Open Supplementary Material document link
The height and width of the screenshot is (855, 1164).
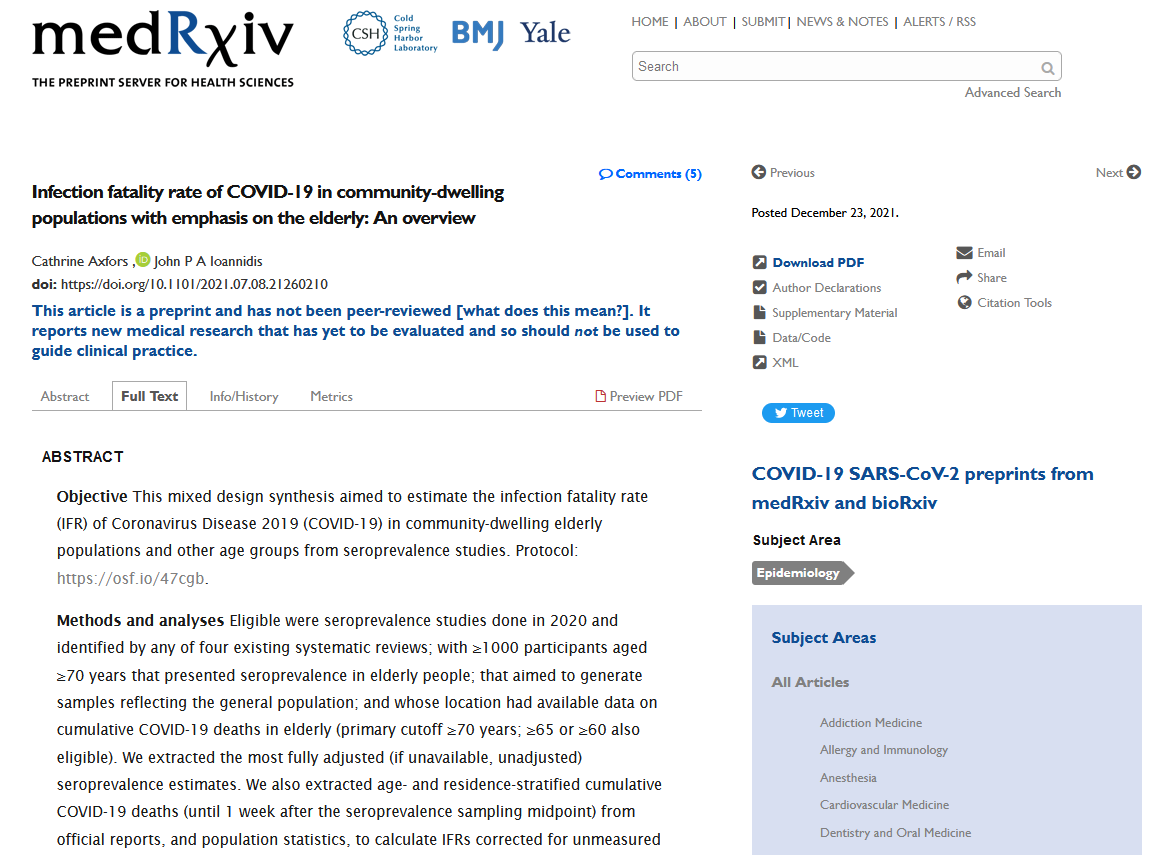[834, 313]
